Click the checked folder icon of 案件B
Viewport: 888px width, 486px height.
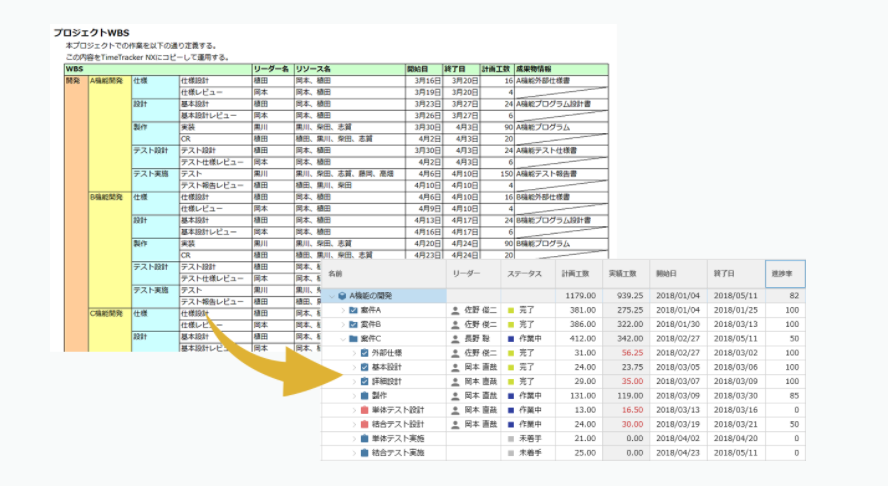[353, 324]
